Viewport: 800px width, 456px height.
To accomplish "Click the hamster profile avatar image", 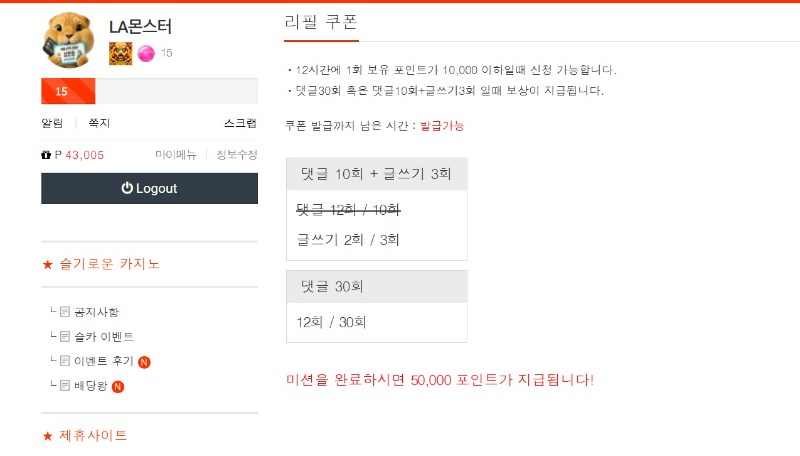I will coord(68,40).
